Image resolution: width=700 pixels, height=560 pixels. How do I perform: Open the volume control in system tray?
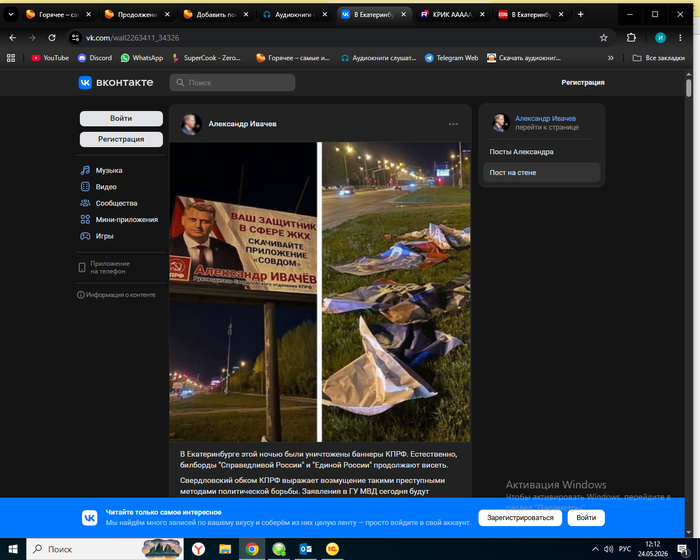[608, 549]
